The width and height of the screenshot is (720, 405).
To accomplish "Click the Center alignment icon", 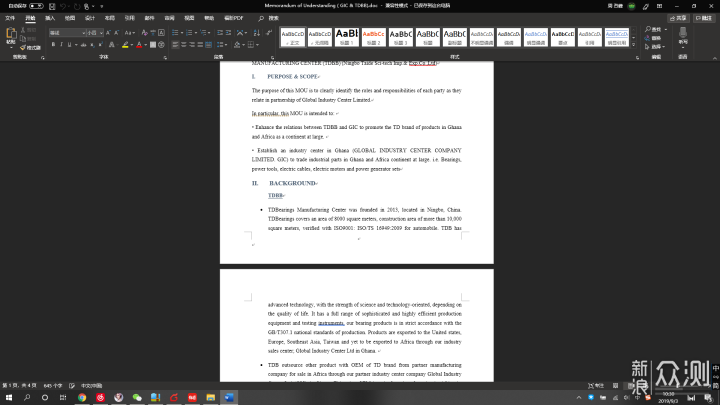I will click(183, 45).
